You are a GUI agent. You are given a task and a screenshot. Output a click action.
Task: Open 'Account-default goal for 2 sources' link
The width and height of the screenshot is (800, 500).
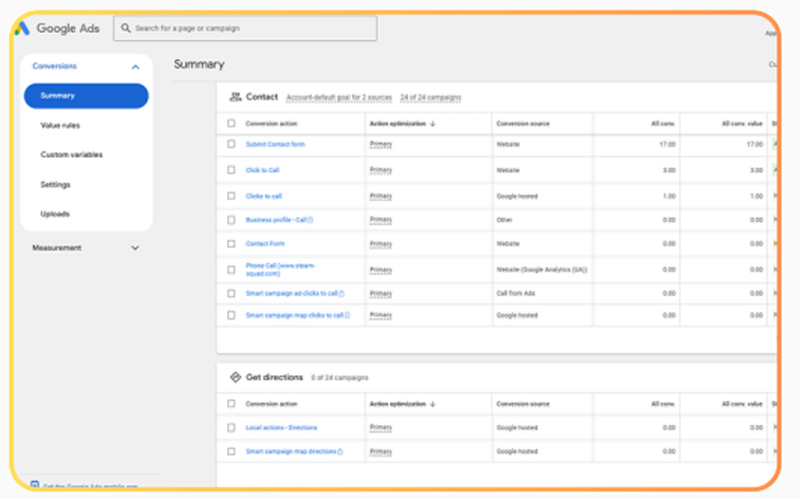click(339, 97)
